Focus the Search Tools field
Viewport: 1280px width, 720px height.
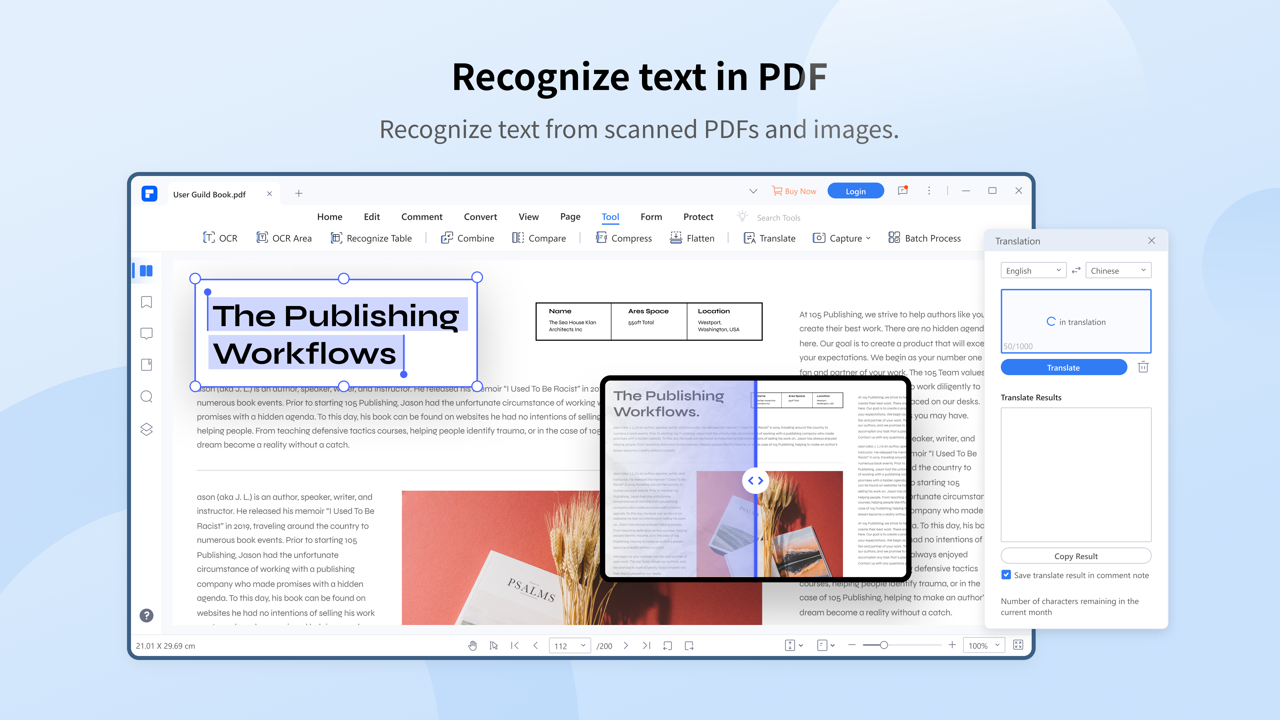[x=778, y=217]
